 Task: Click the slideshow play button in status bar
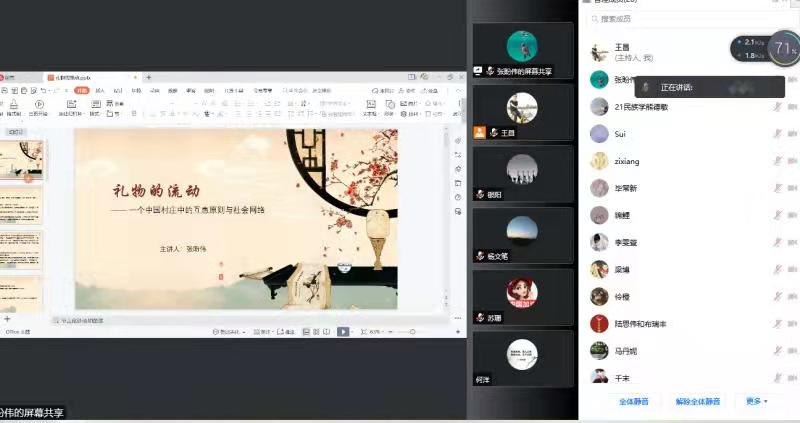[343, 331]
